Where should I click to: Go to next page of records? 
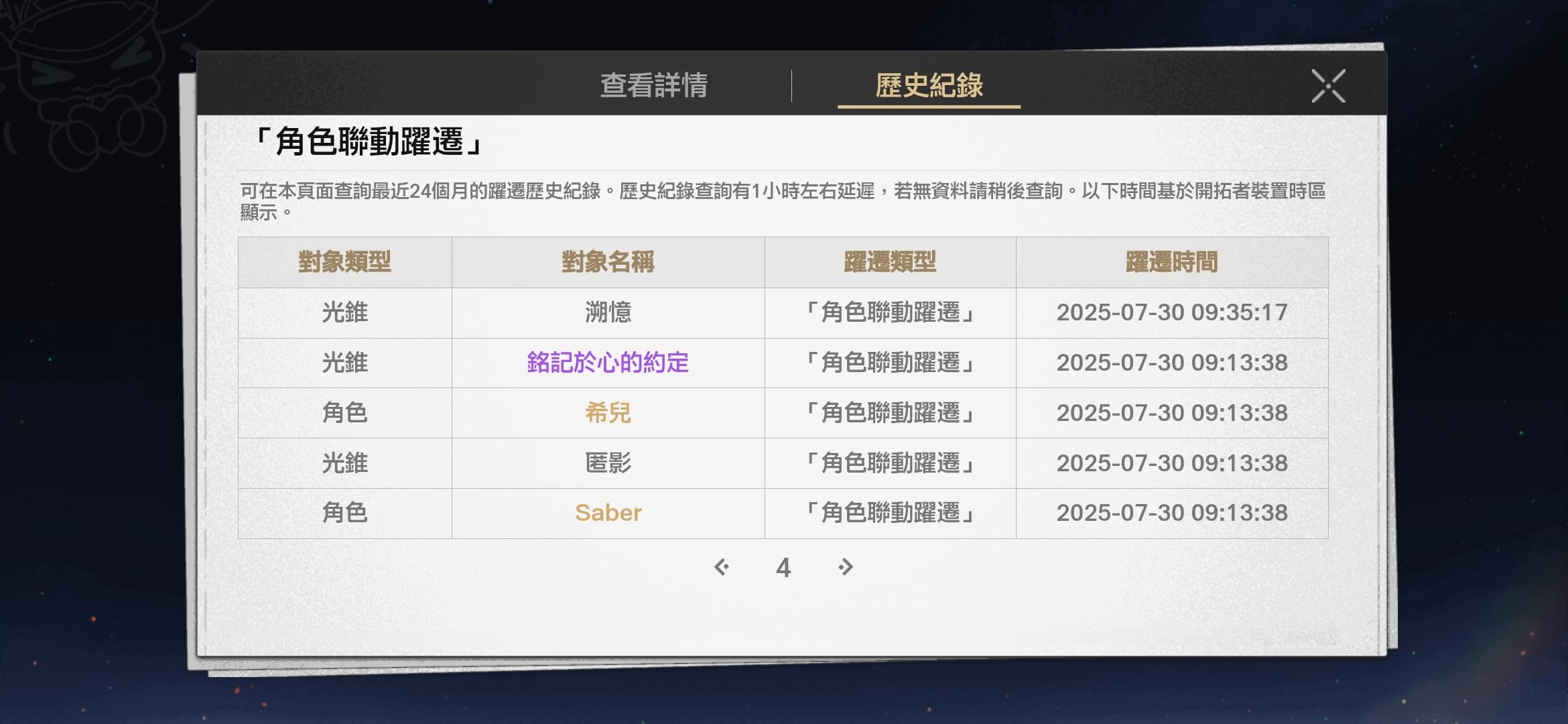845,567
